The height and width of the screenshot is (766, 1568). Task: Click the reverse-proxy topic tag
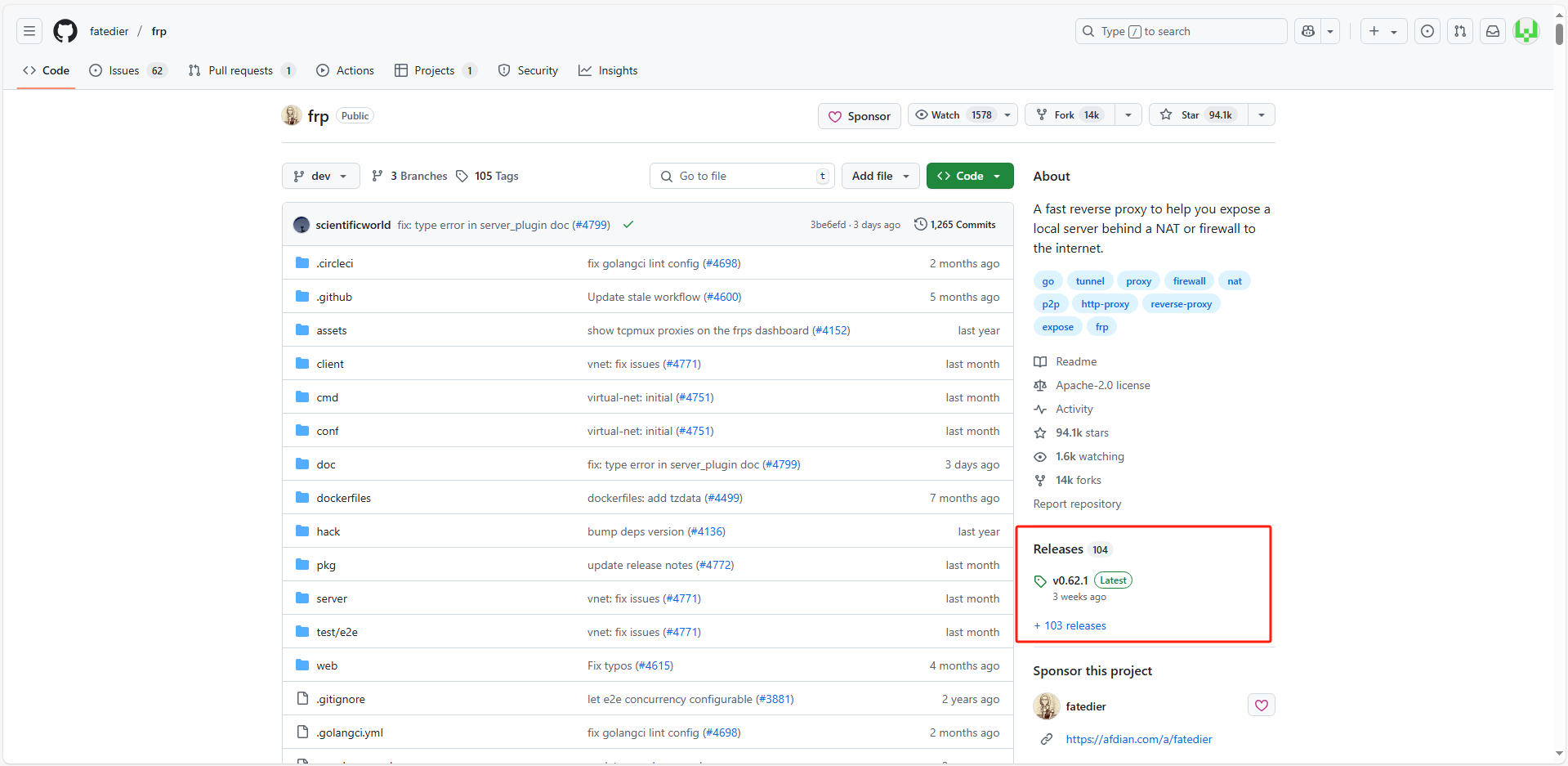tap(1182, 304)
